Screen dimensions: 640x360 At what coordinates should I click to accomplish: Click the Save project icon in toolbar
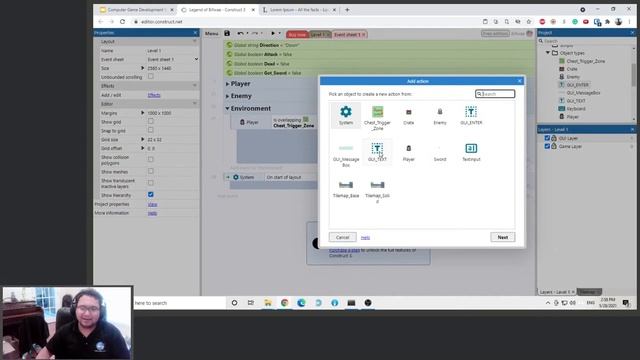(227, 33)
